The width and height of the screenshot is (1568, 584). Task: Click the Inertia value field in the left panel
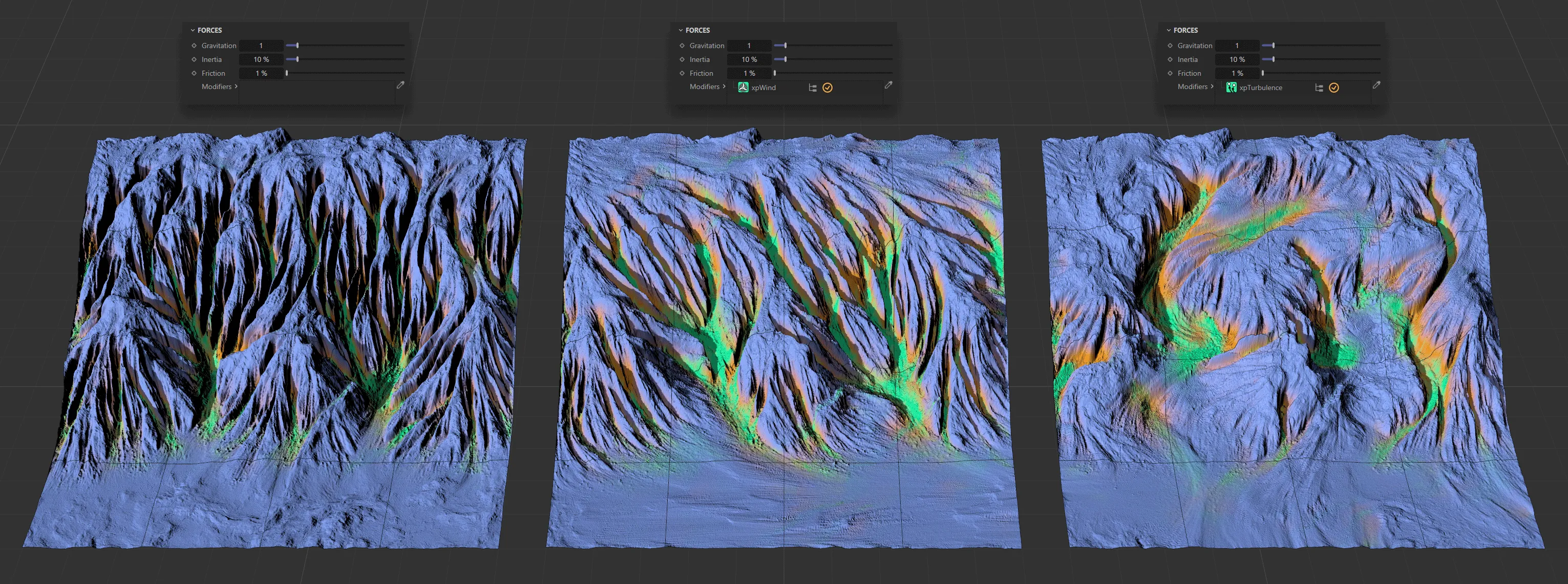(x=261, y=59)
